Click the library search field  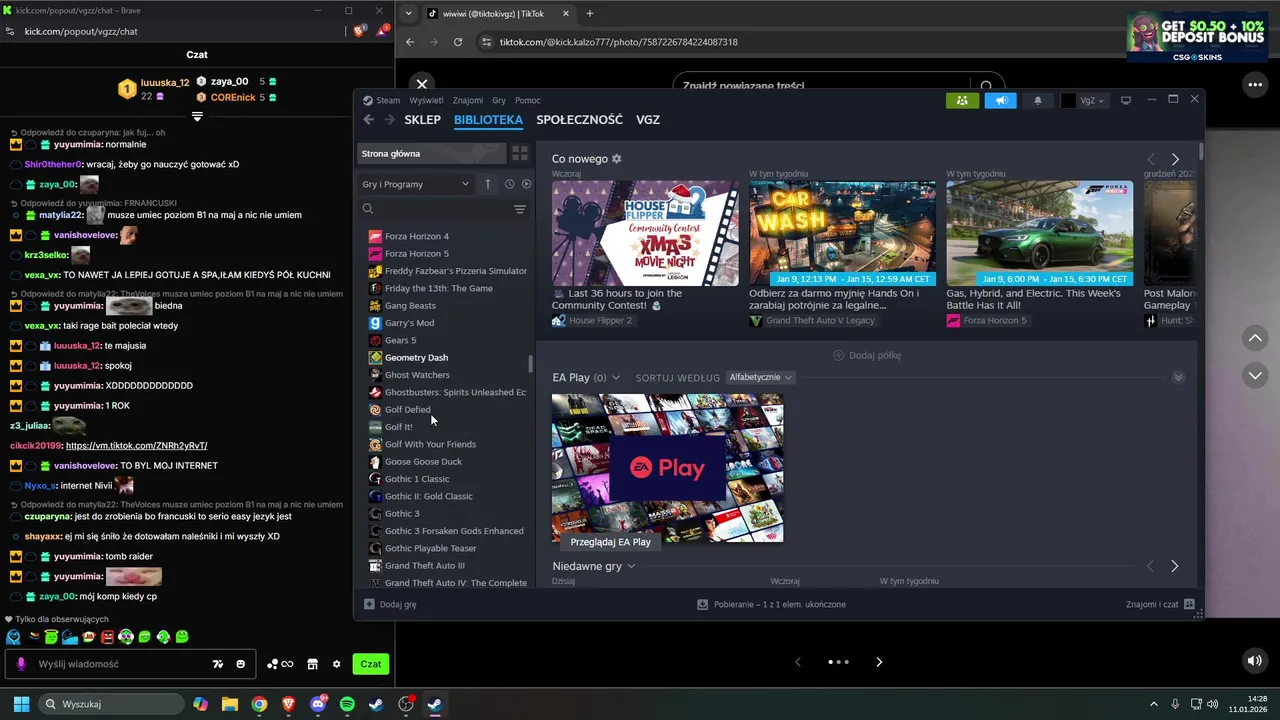pos(435,209)
